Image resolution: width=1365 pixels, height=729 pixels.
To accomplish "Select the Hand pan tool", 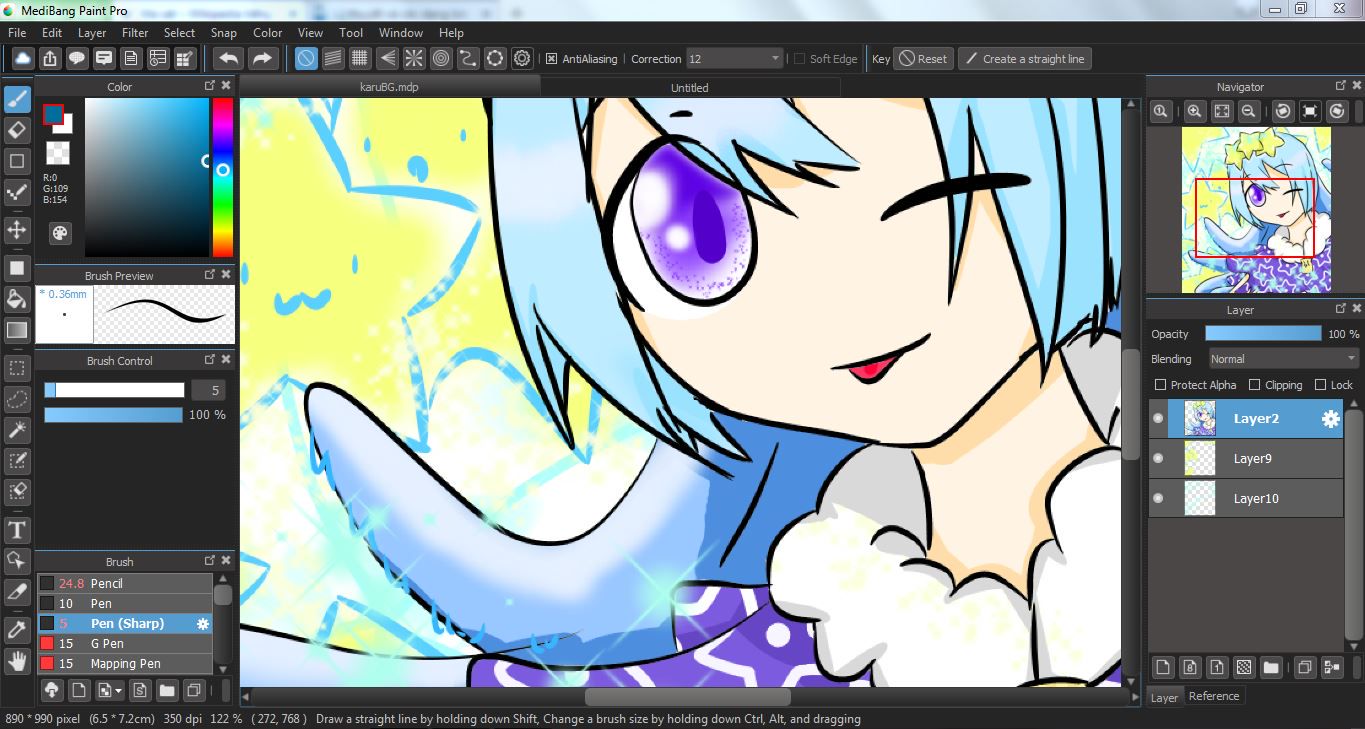I will tap(17, 660).
